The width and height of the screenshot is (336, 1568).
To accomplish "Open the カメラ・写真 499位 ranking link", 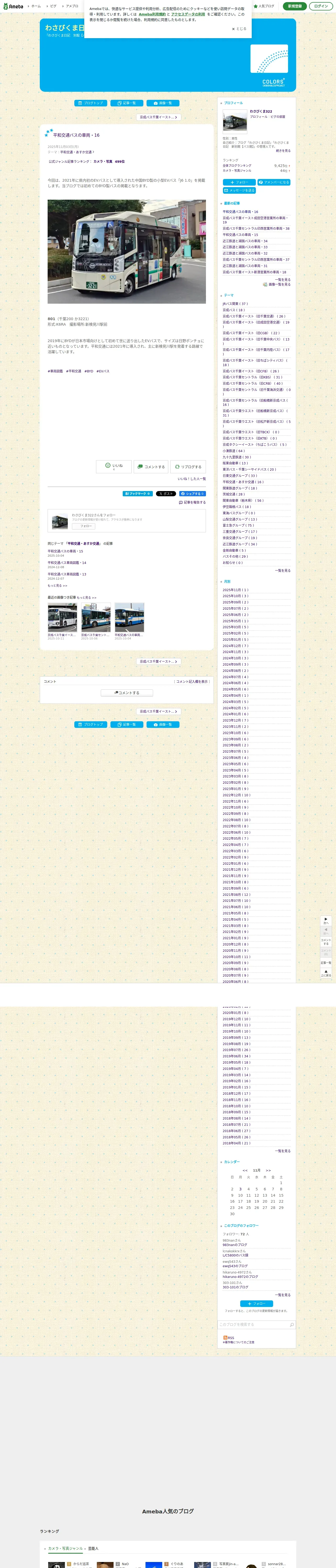I will (109, 162).
